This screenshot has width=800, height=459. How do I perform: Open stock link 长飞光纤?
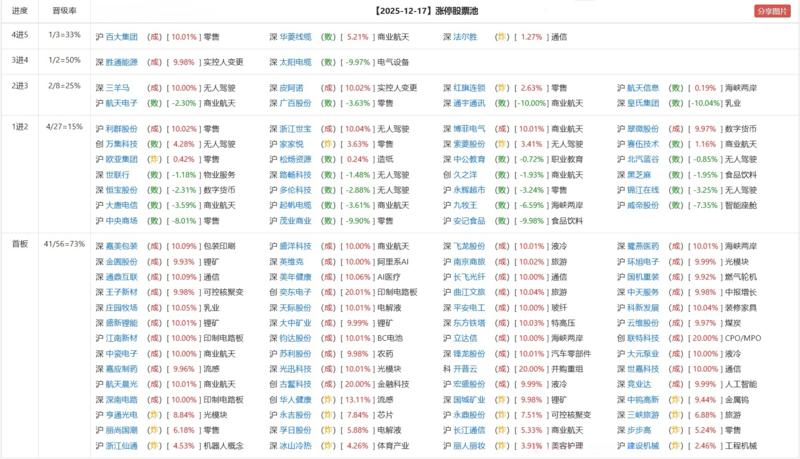[469, 277]
